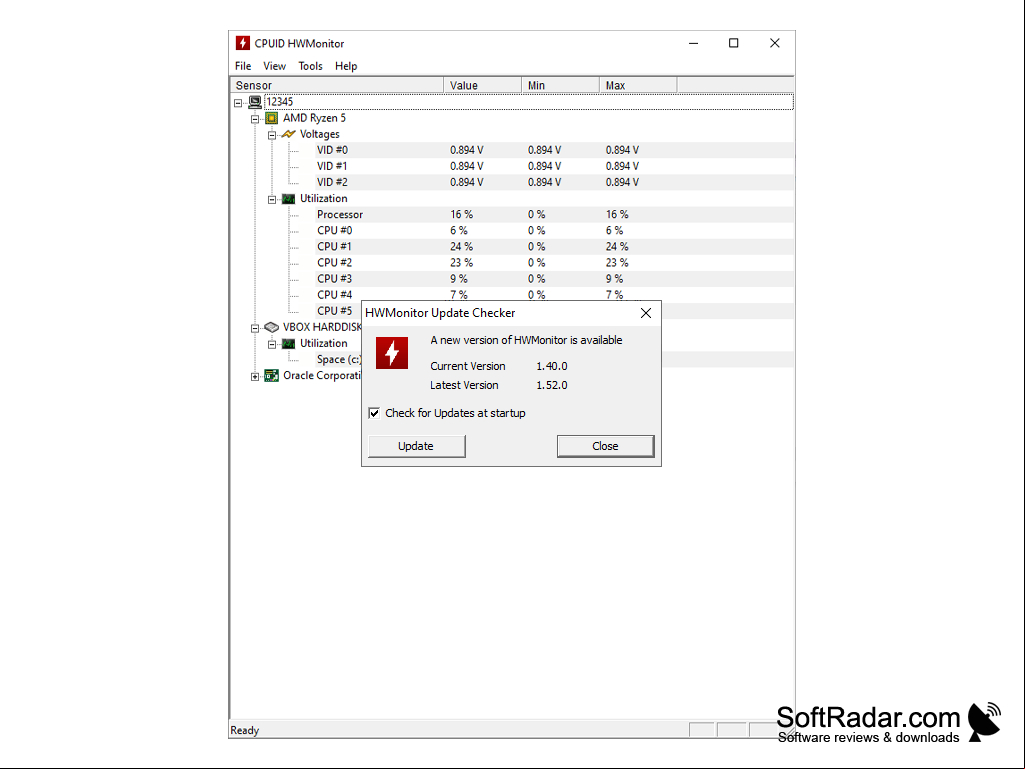Select the Voltages row
The image size is (1025, 769).
320,134
